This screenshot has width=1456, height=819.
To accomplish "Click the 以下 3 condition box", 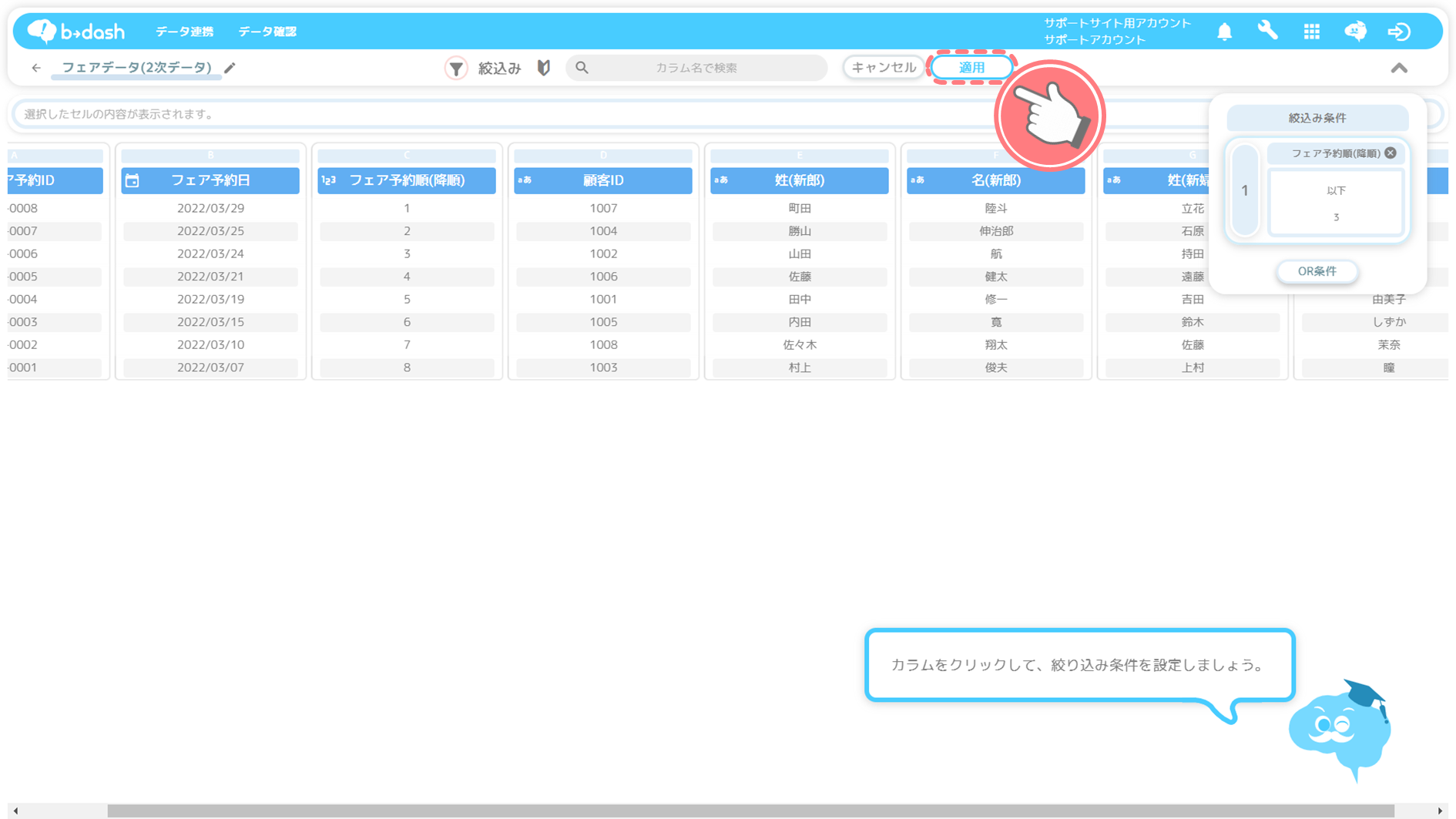I will coord(1336,203).
